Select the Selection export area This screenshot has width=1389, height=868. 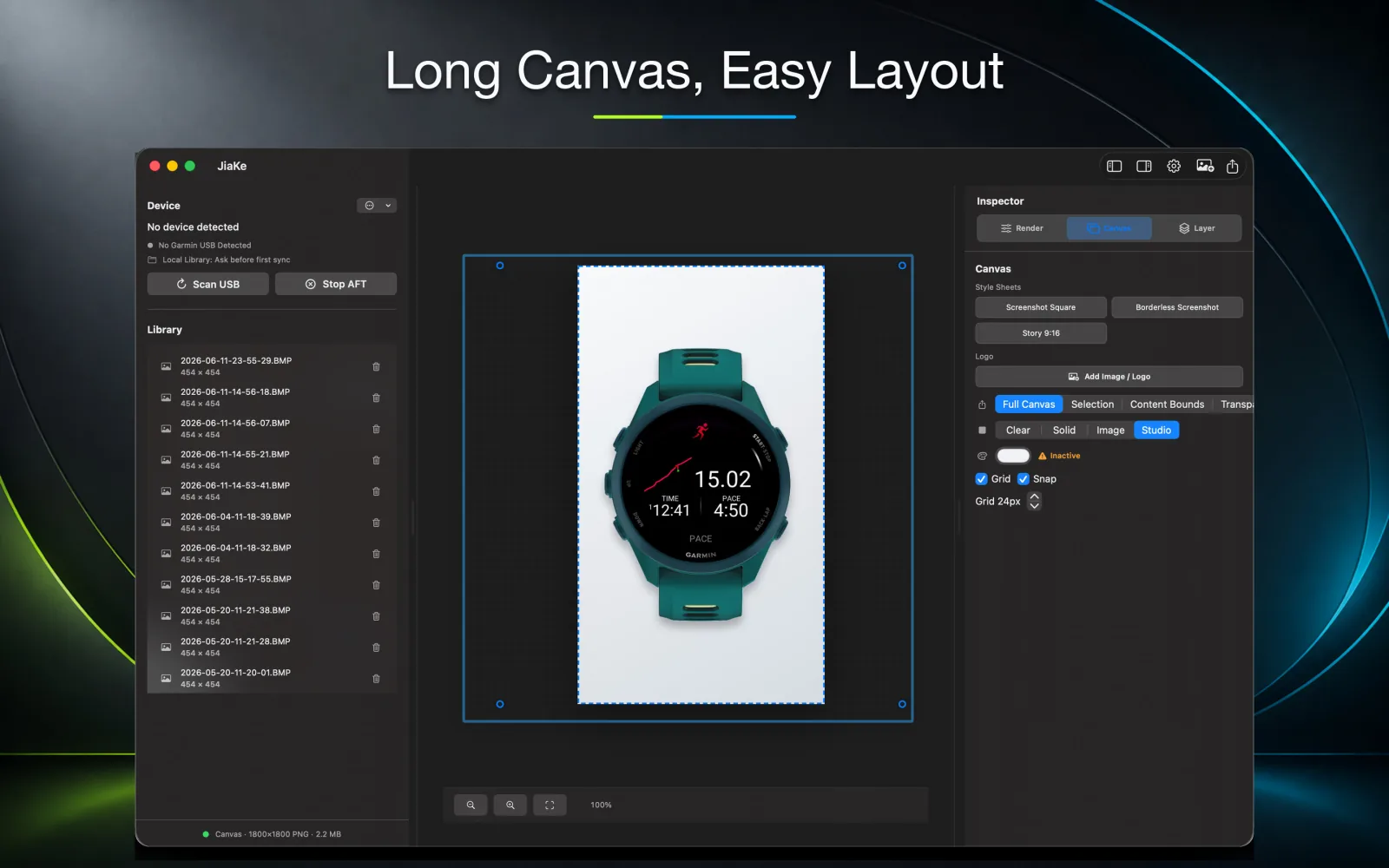click(x=1092, y=404)
